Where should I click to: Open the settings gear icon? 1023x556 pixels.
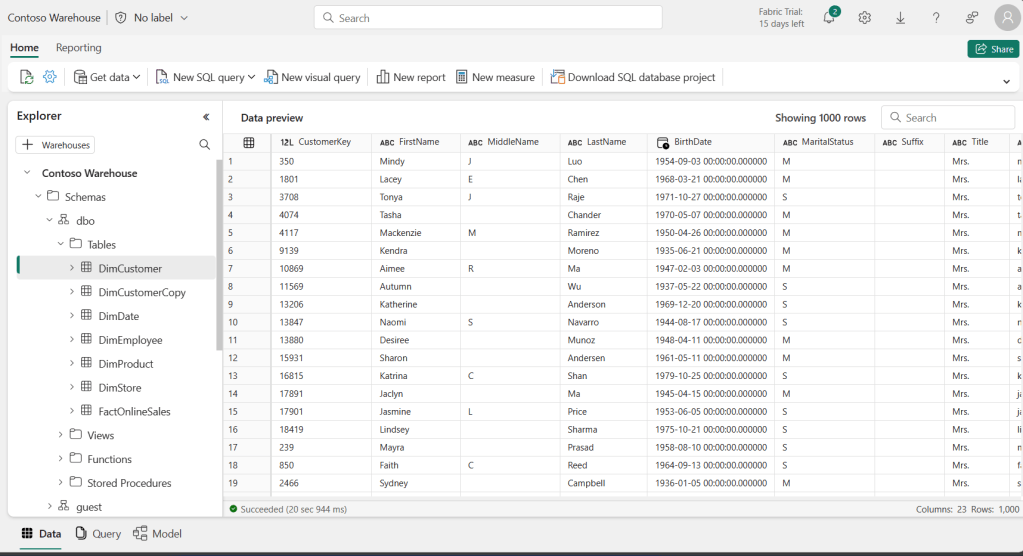[865, 18]
